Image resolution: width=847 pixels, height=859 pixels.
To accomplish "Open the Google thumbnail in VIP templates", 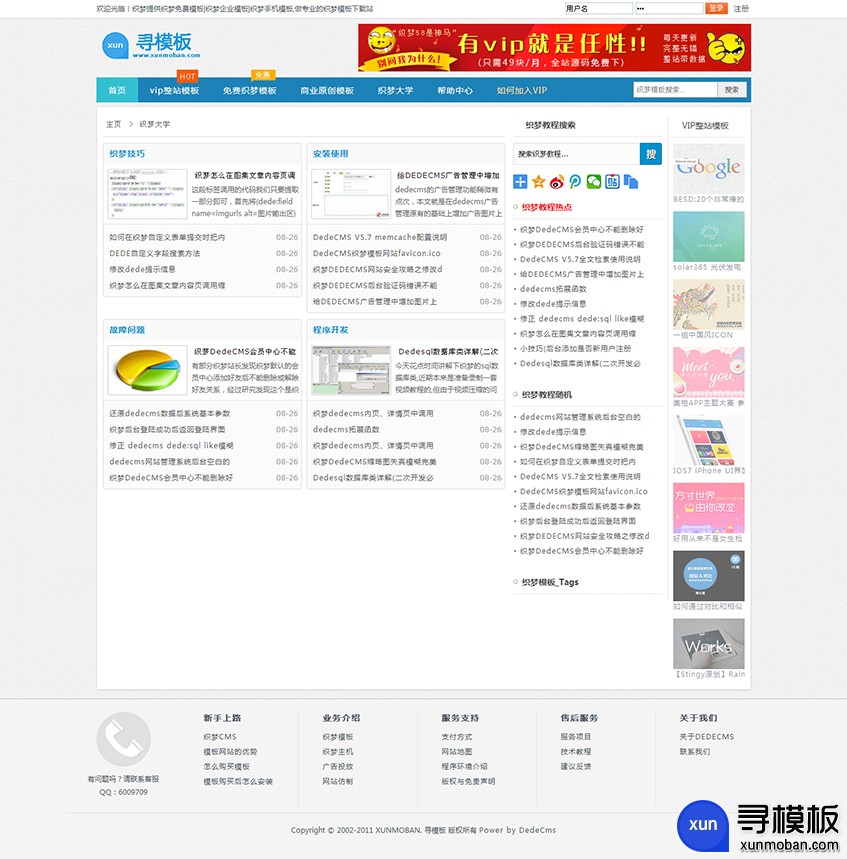I will coord(708,168).
